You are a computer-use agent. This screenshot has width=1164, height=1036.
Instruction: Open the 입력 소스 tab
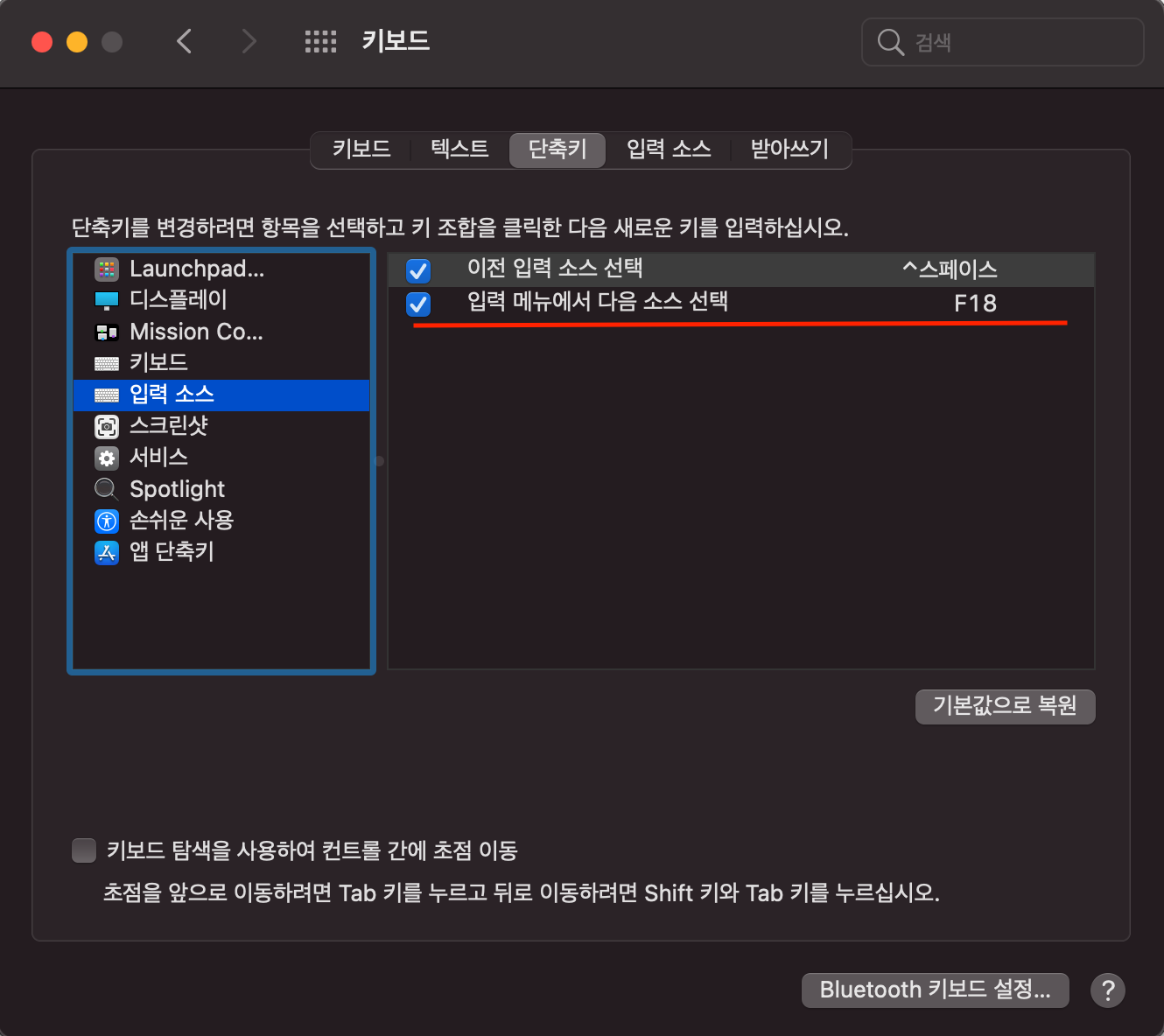(669, 150)
